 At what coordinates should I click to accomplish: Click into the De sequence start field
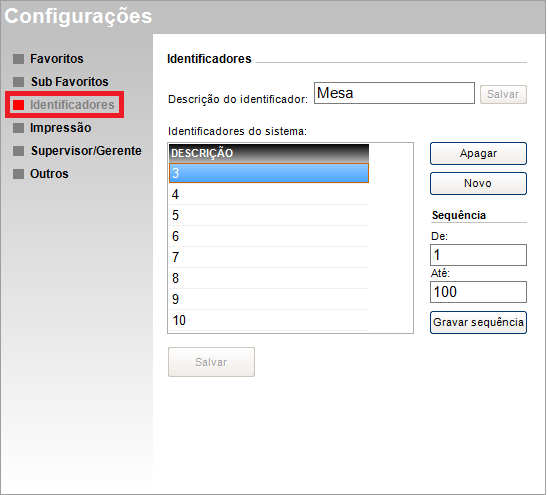478,255
